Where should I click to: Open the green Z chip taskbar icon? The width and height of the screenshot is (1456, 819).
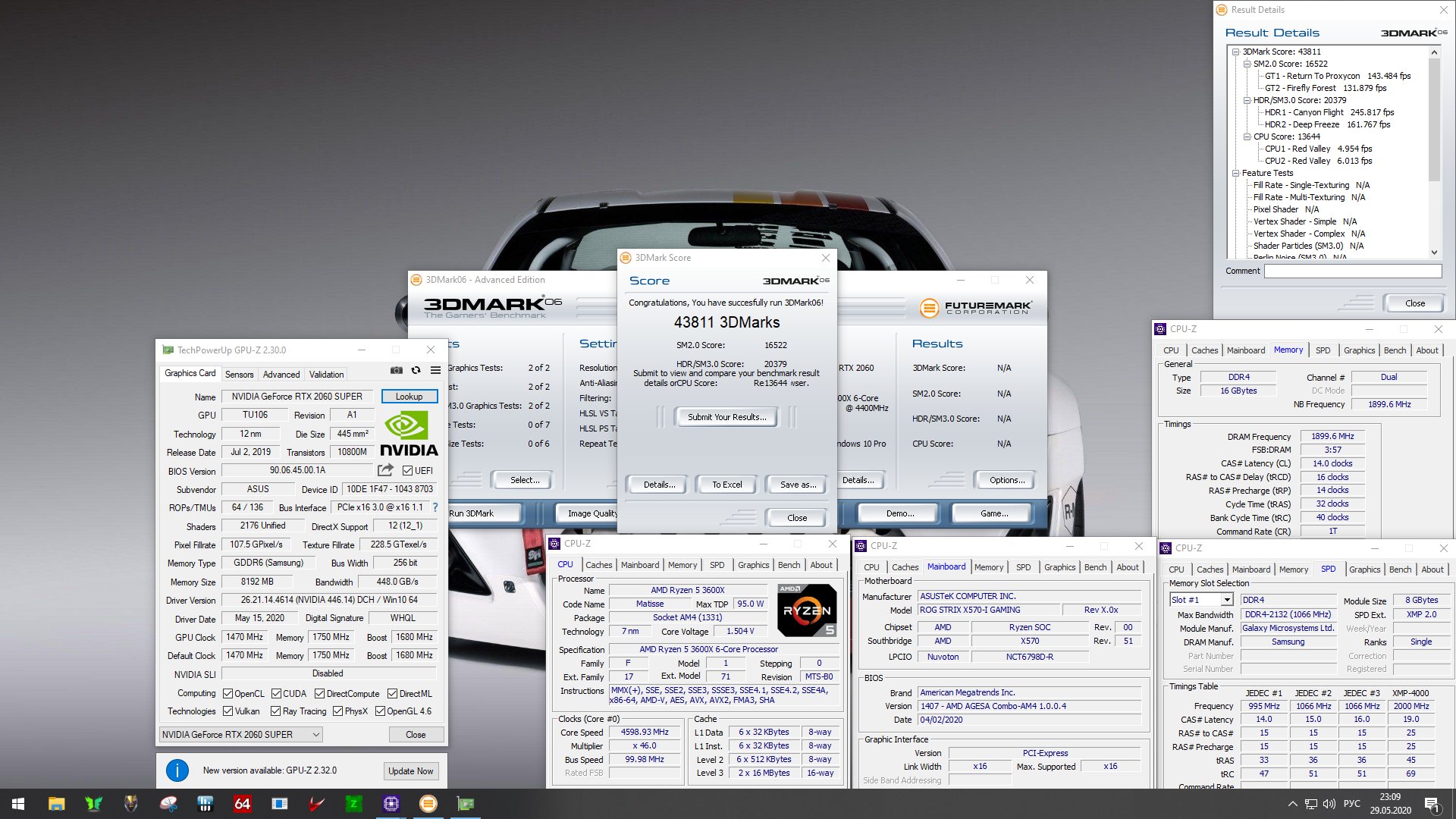[x=353, y=804]
